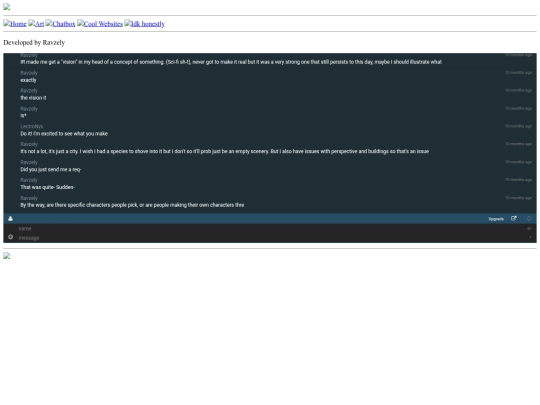Open the Art navigation link

(x=36, y=24)
